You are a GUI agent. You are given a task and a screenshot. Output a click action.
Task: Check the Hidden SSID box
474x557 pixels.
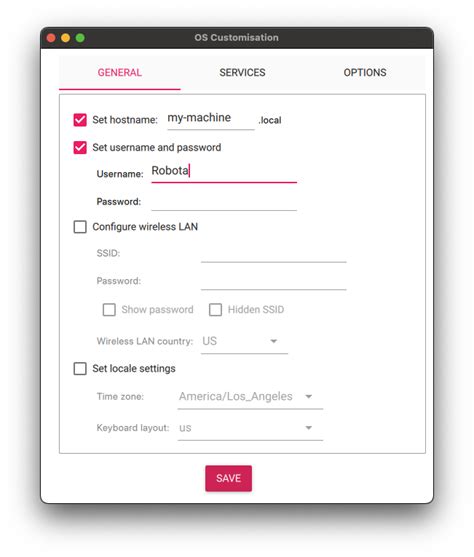[215, 309]
